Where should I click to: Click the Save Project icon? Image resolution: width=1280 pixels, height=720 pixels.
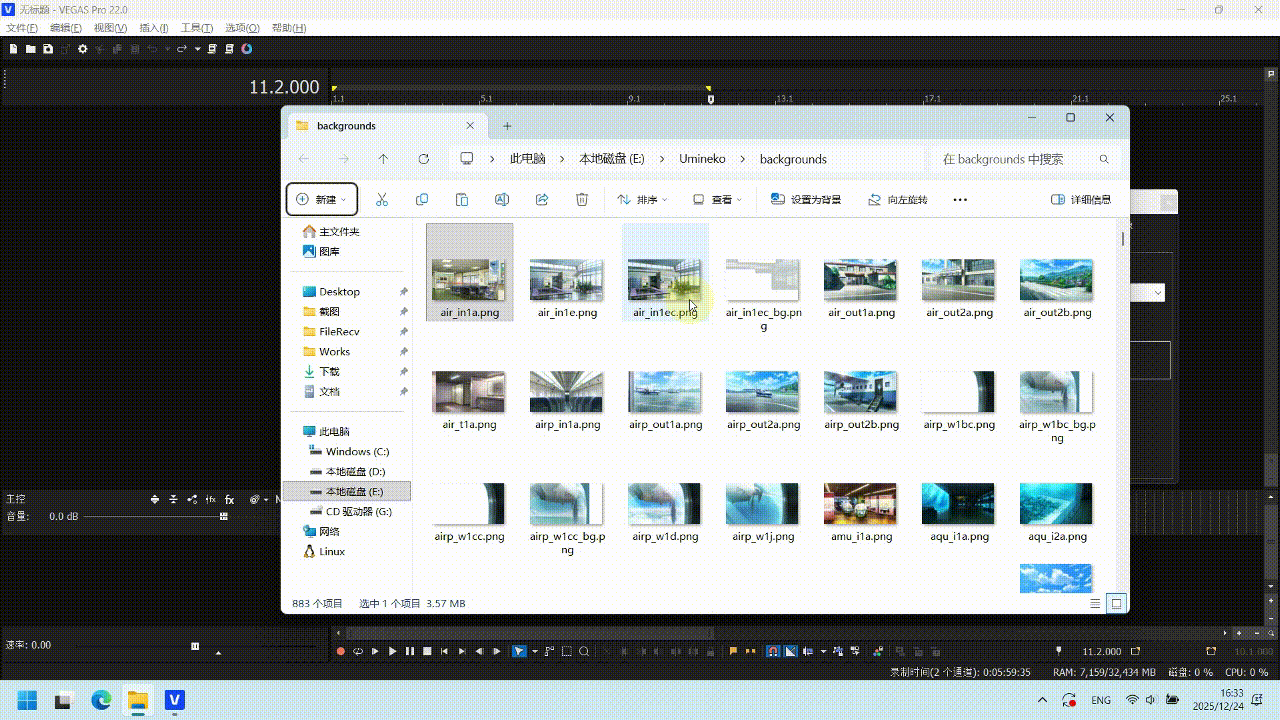[x=48, y=49]
